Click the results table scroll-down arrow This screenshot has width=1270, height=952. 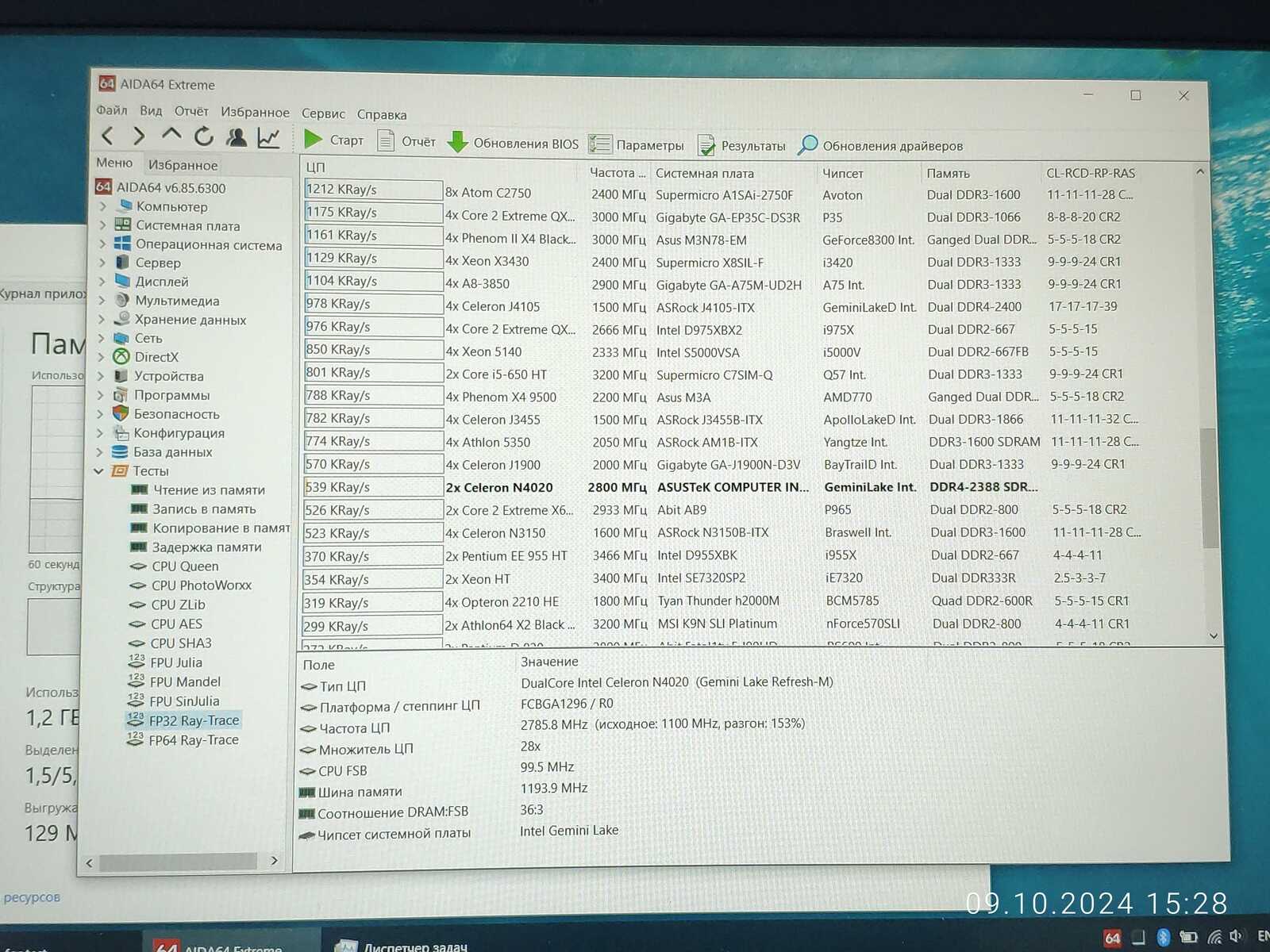tap(1214, 635)
